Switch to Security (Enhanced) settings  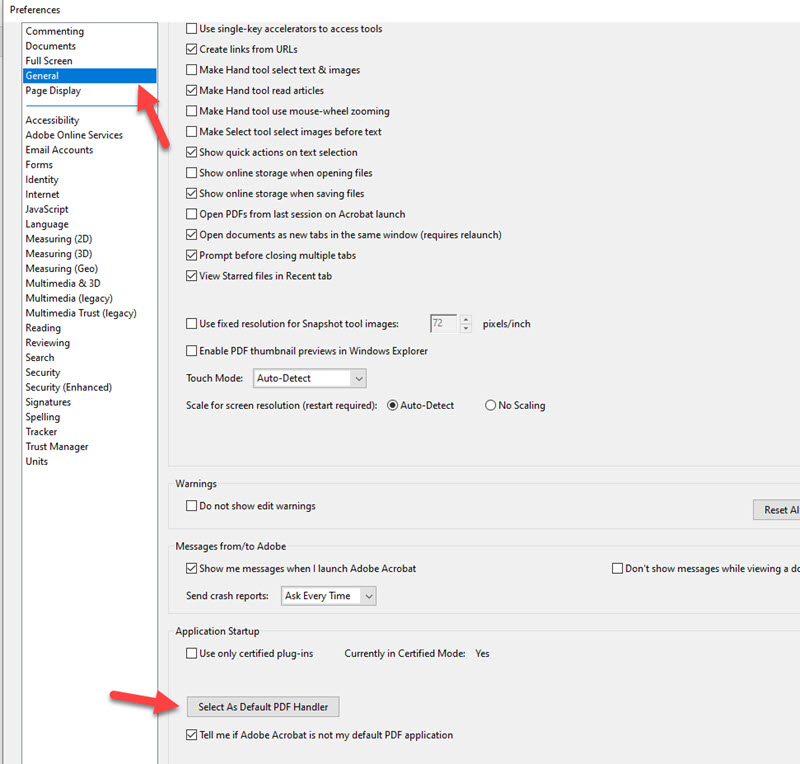68,387
